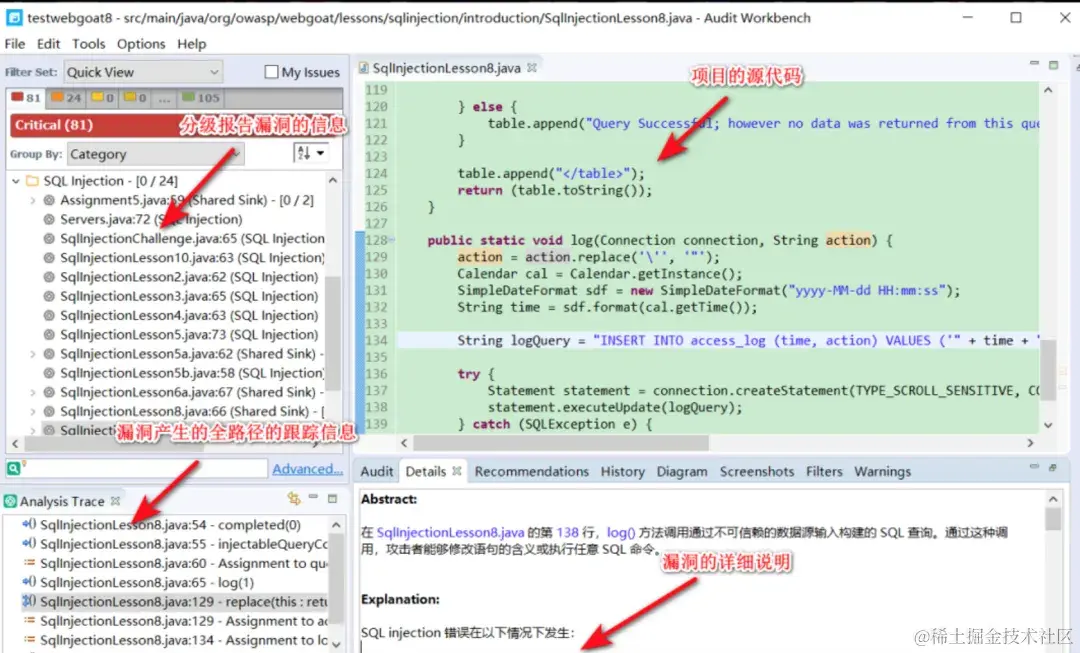Click the SQL Injection folder icon

click(x=32, y=181)
